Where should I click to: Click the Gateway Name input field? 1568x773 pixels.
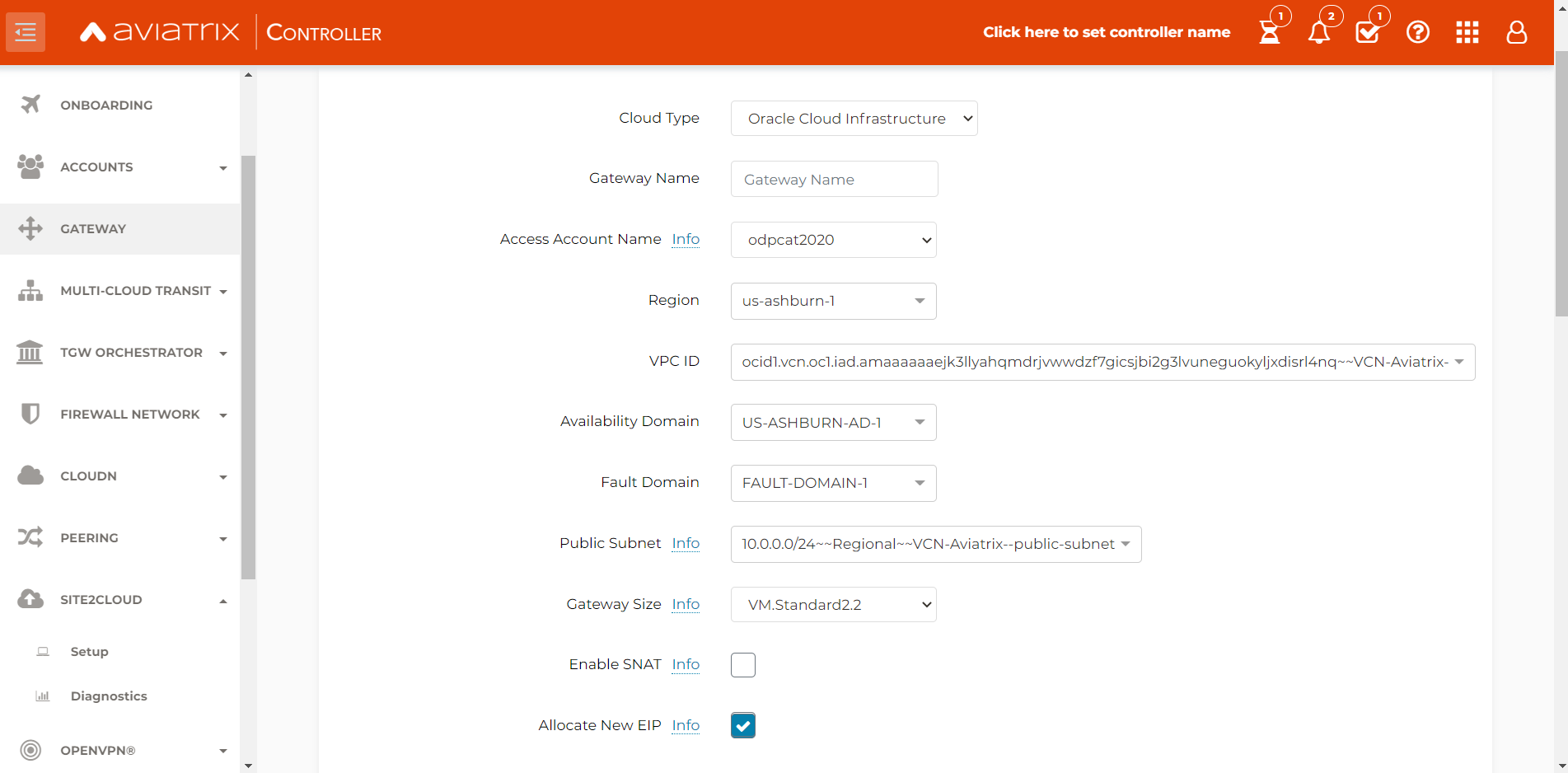834,179
